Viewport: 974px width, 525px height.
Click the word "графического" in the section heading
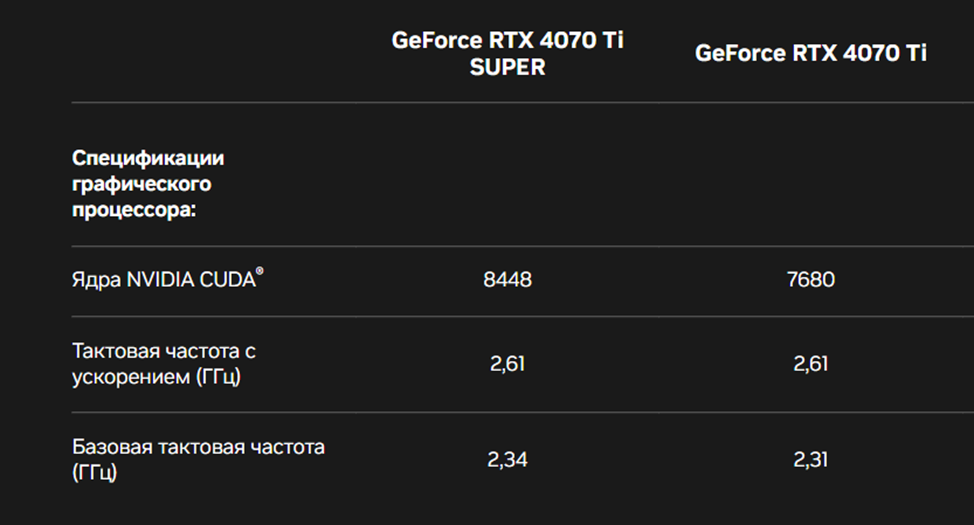(142, 184)
